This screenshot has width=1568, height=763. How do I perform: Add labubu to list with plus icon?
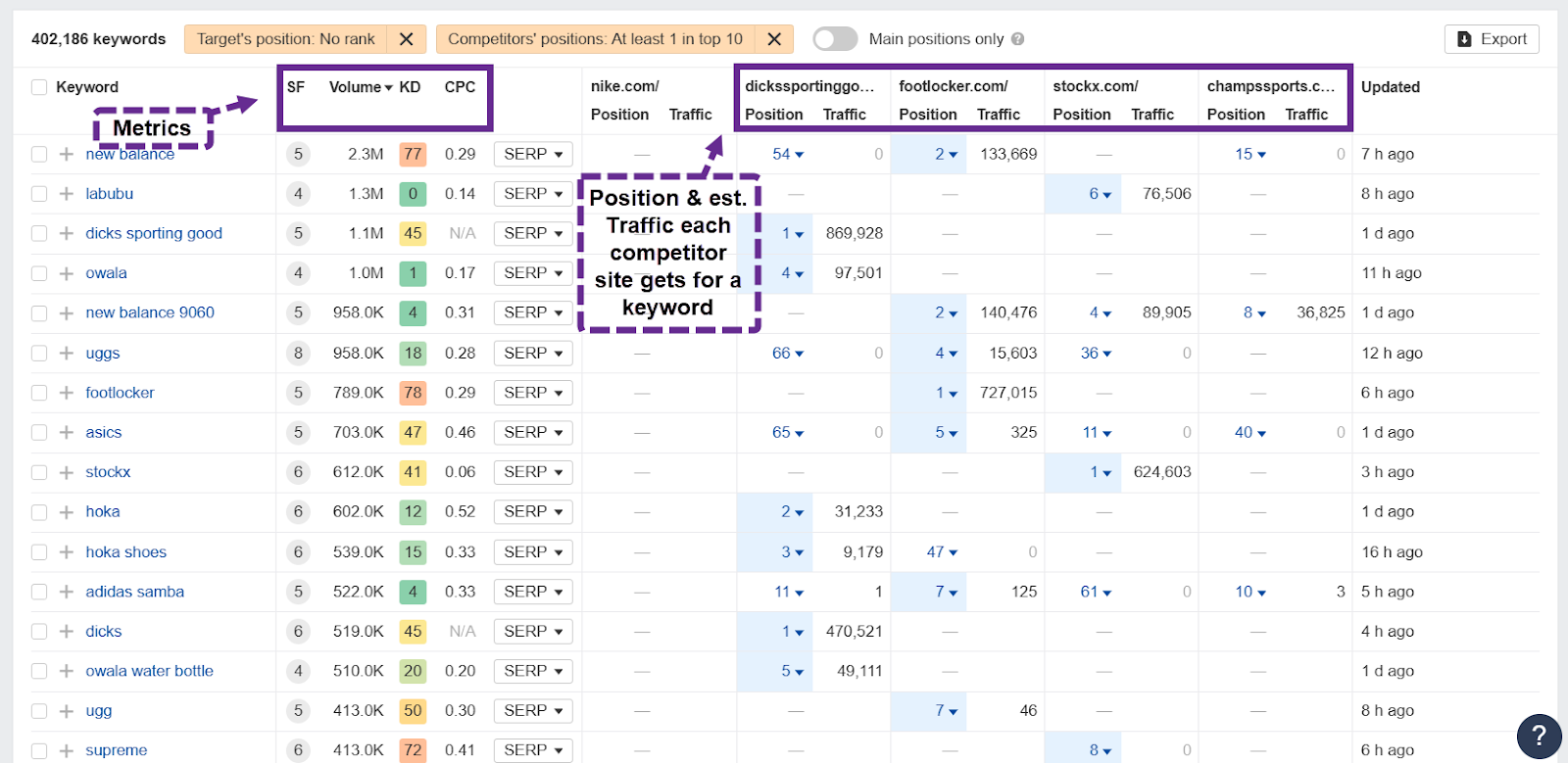coord(67,194)
